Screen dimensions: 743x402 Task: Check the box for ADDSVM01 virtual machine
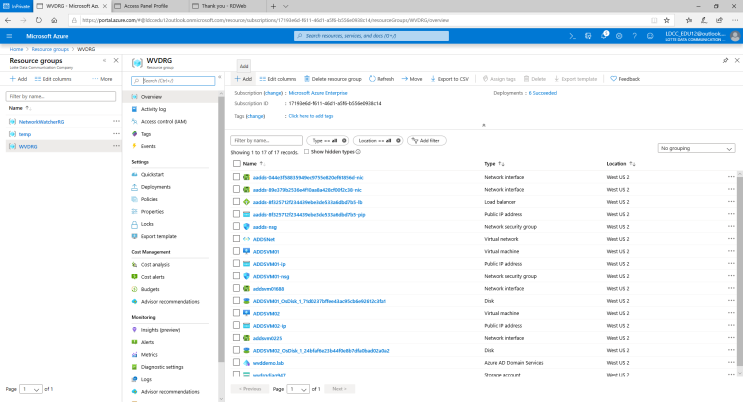pyautogui.click(x=237, y=252)
